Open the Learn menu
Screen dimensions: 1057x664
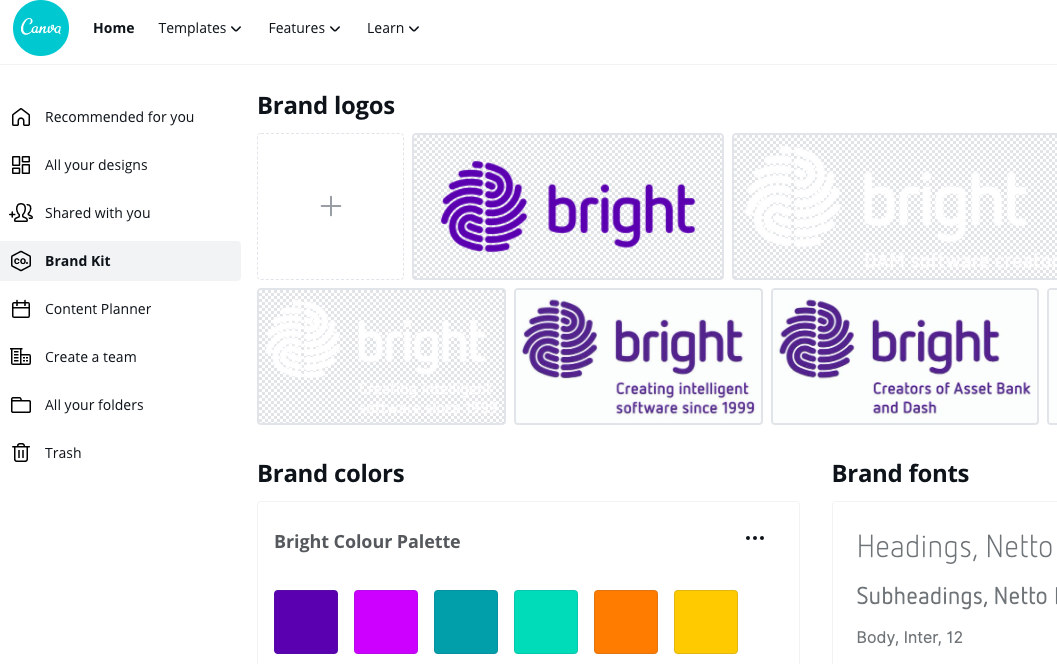point(393,28)
